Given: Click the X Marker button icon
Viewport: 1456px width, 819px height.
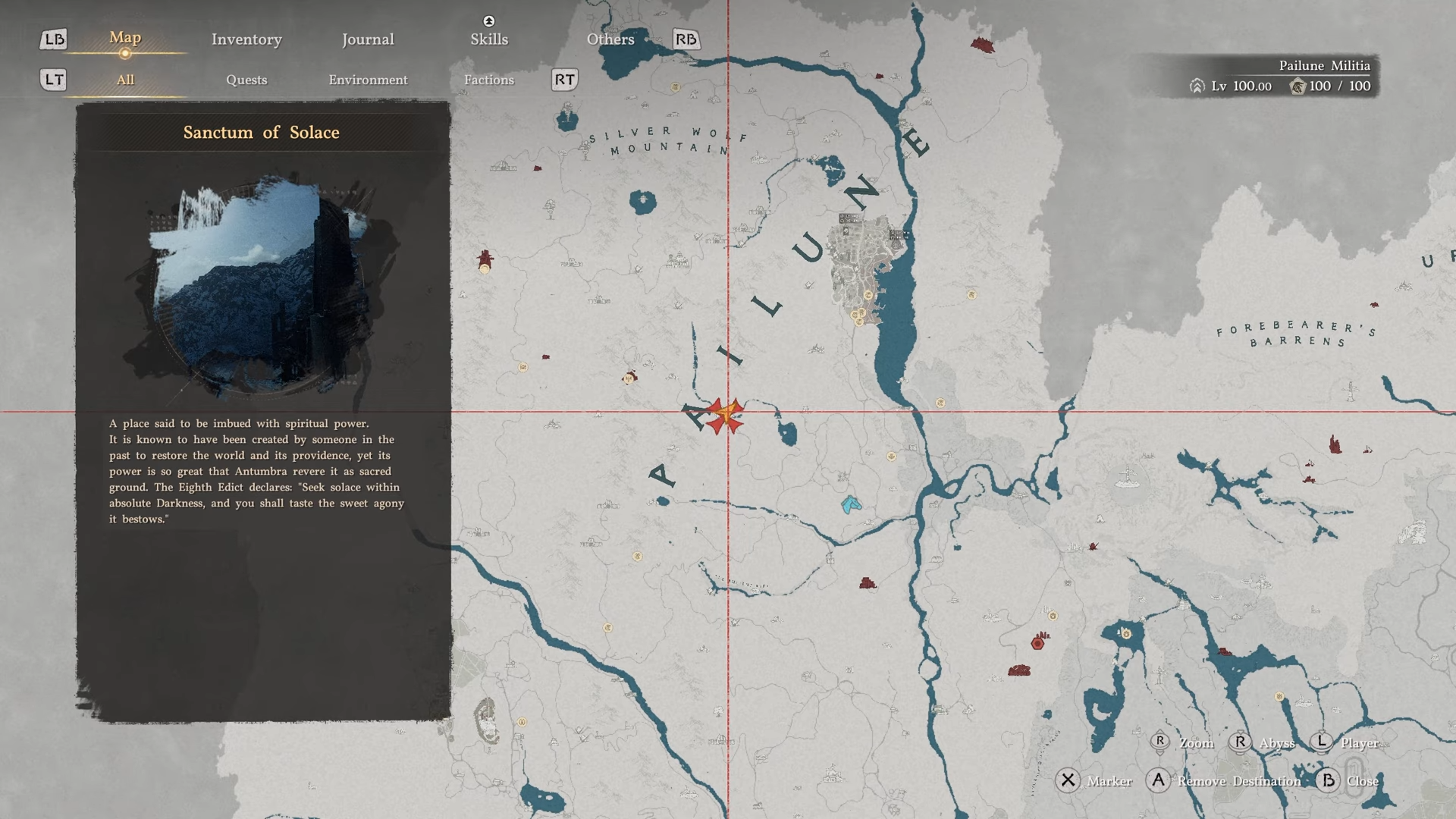Looking at the screenshot, I should [1068, 780].
